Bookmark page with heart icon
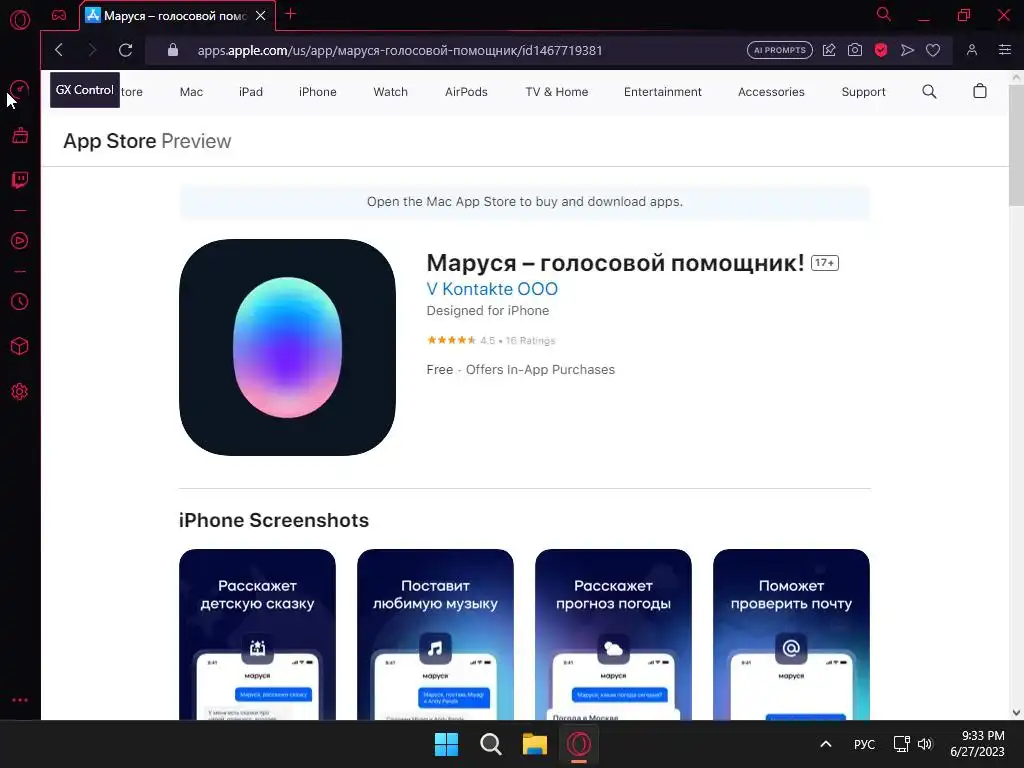This screenshot has width=1024, height=768. [x=933, y=50]
